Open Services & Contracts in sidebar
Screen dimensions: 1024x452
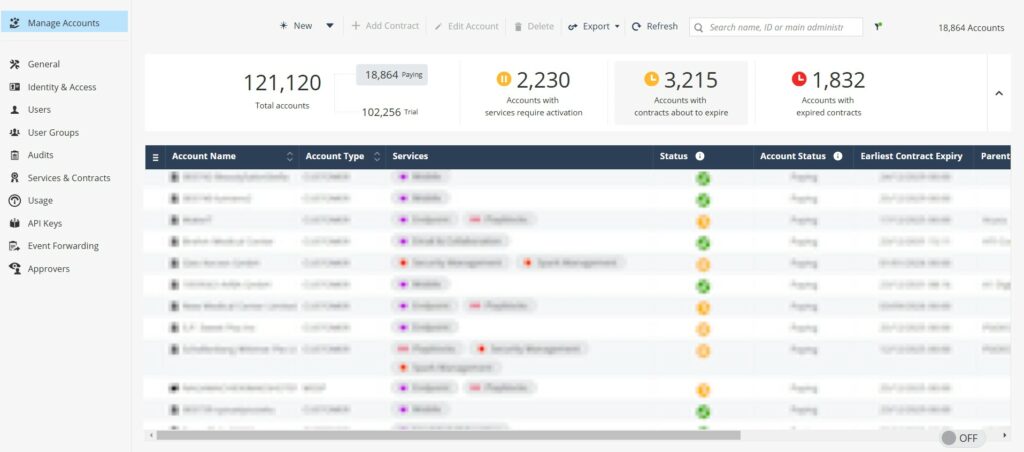coord(68,178)
